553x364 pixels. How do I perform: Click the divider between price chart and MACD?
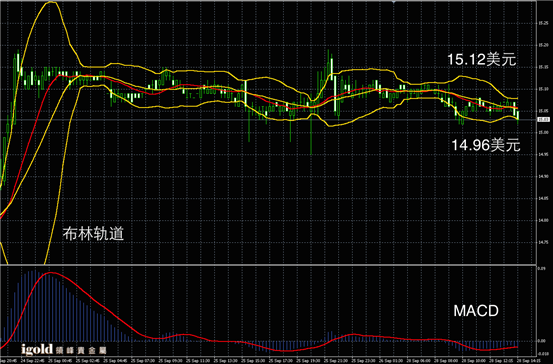point(268,265)
